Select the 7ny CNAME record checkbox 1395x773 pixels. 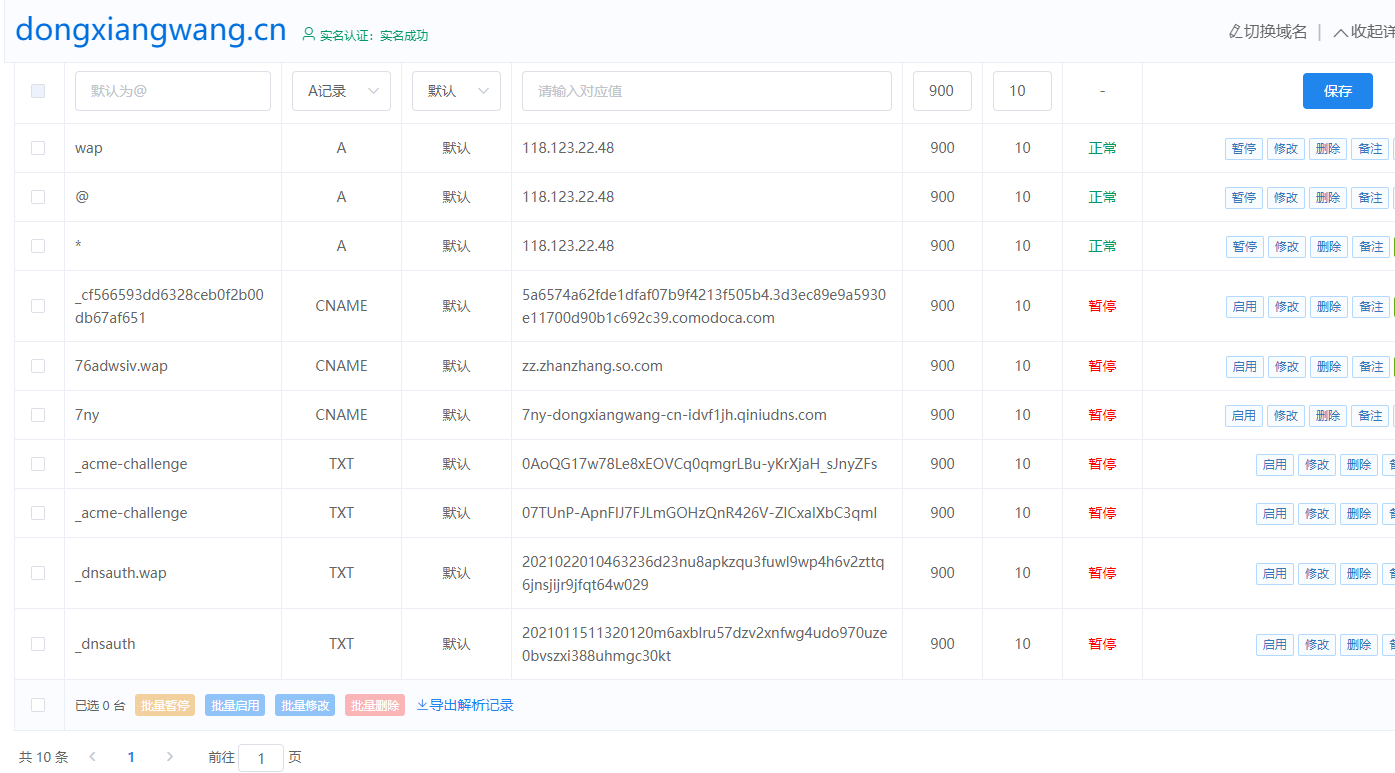38,415
